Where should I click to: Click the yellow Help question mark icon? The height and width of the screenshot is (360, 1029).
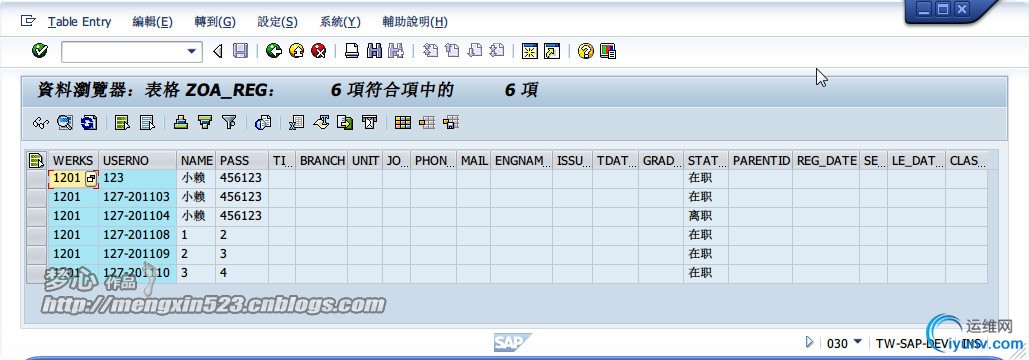[x=585, y=50]
